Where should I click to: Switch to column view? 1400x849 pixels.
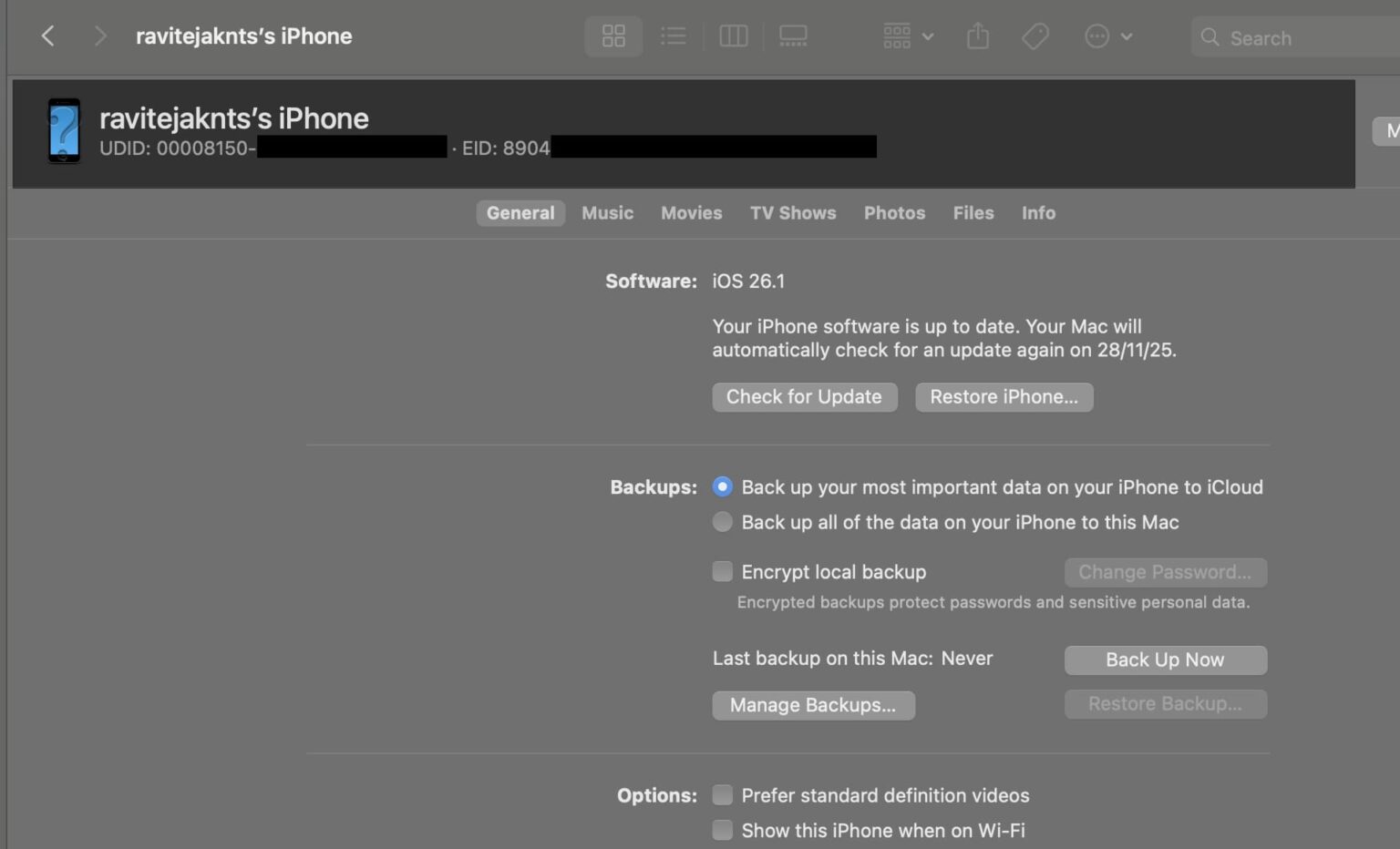point(734,36)
